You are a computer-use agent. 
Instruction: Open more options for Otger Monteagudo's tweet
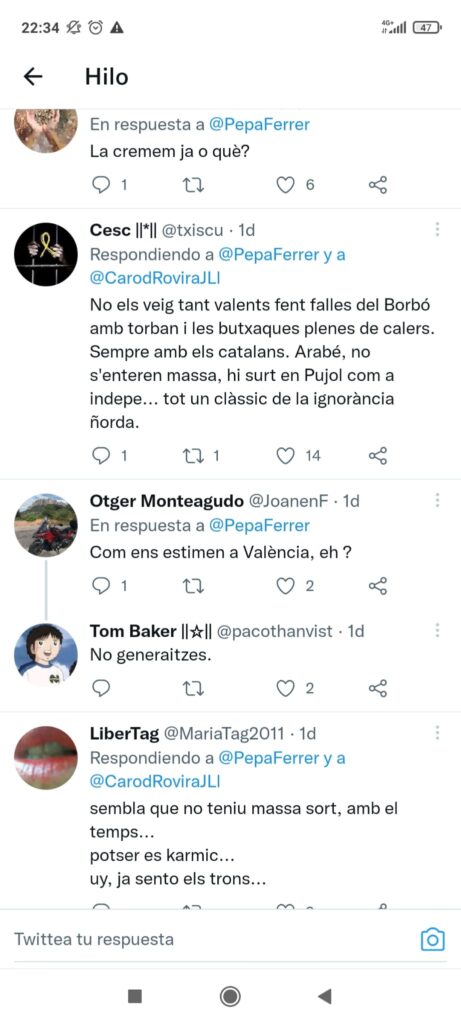point(437,500)
